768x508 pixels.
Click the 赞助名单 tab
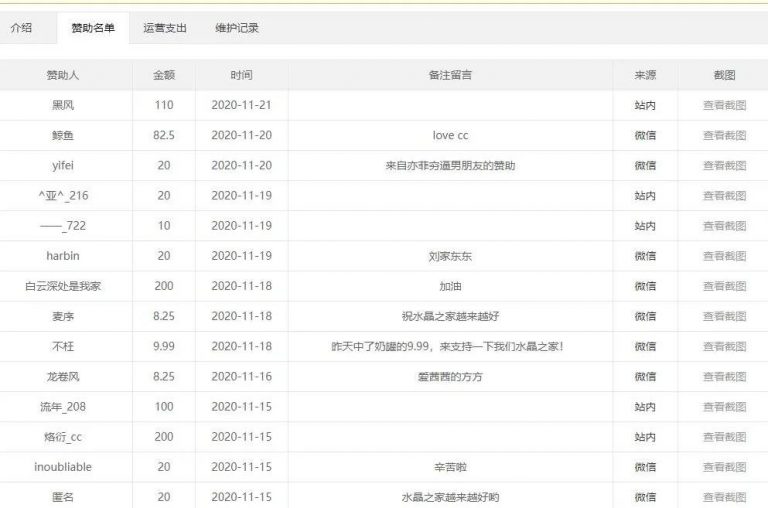point(93,28)
